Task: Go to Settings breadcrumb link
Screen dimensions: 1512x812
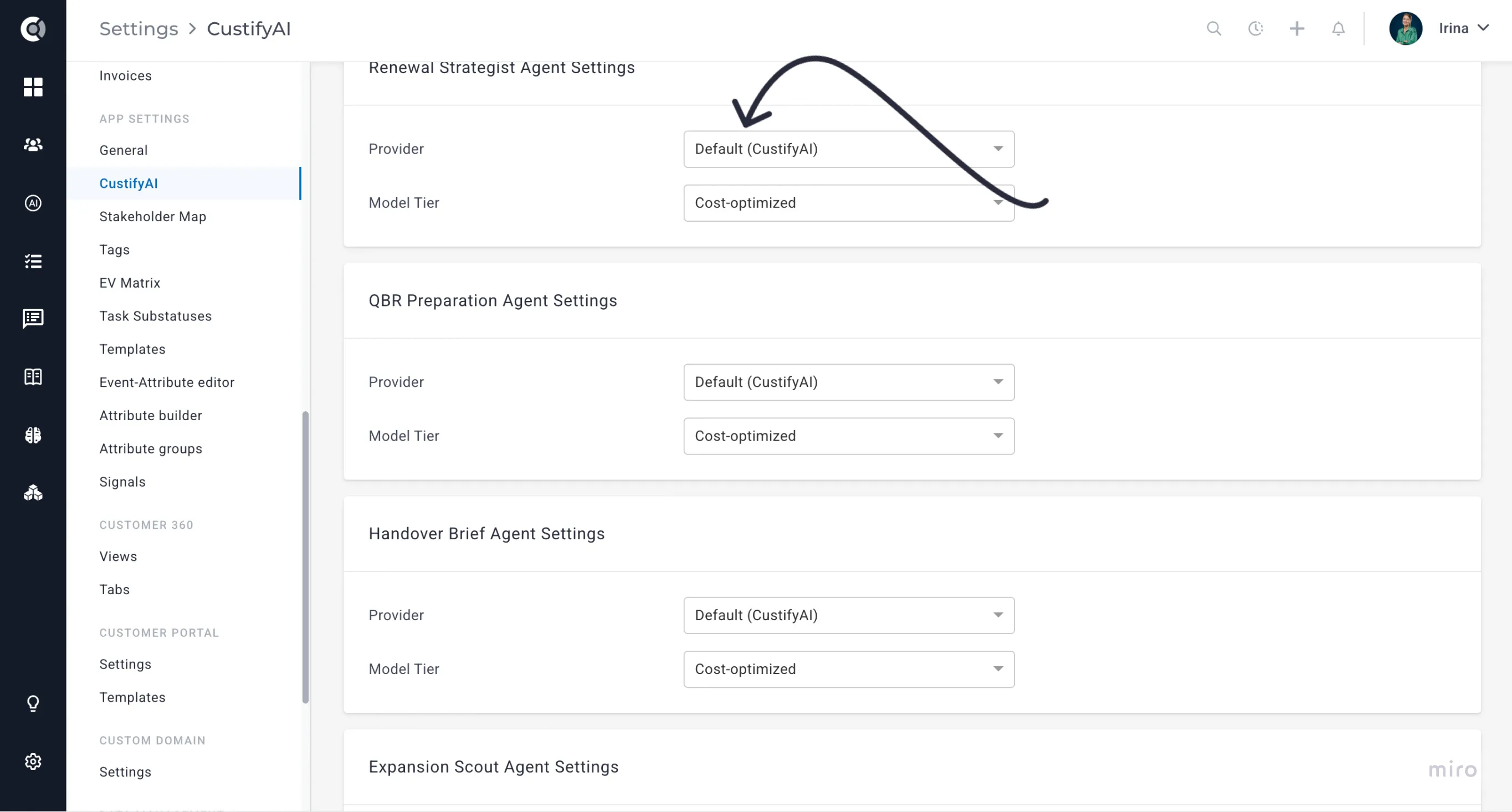Action: (139, 29)
